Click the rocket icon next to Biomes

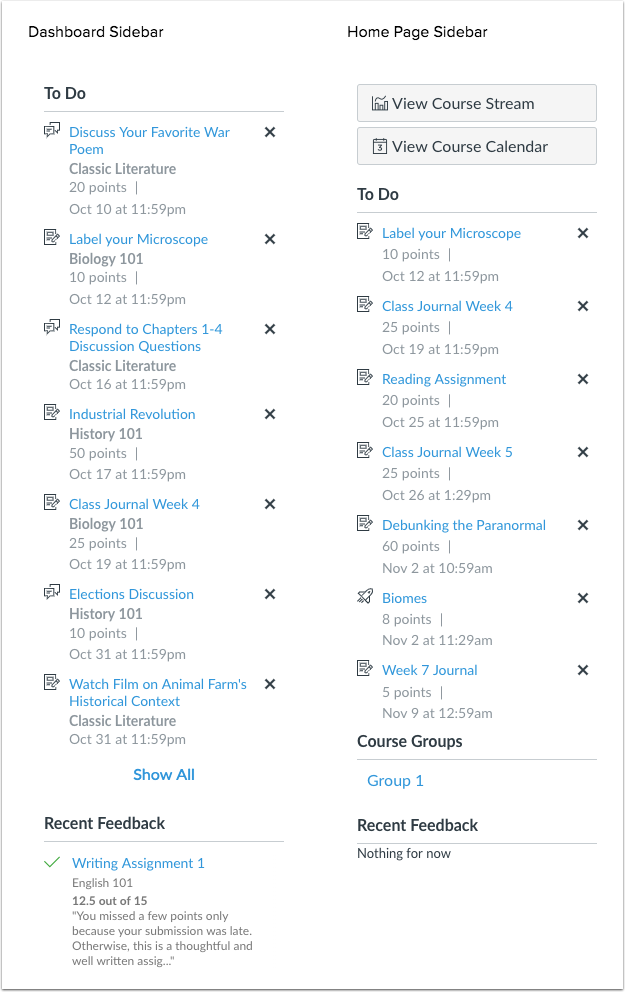pos(366,597)
